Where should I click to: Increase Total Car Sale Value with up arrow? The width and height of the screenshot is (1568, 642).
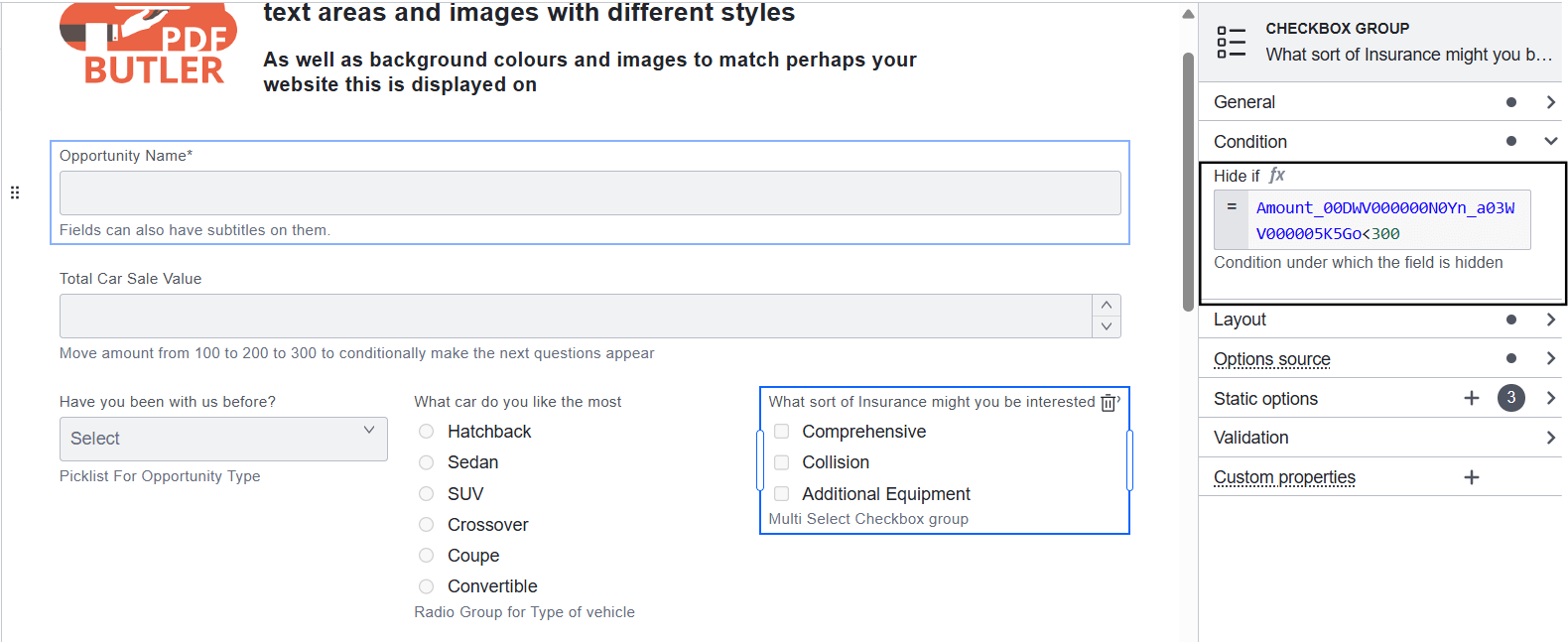(1107, 305)
